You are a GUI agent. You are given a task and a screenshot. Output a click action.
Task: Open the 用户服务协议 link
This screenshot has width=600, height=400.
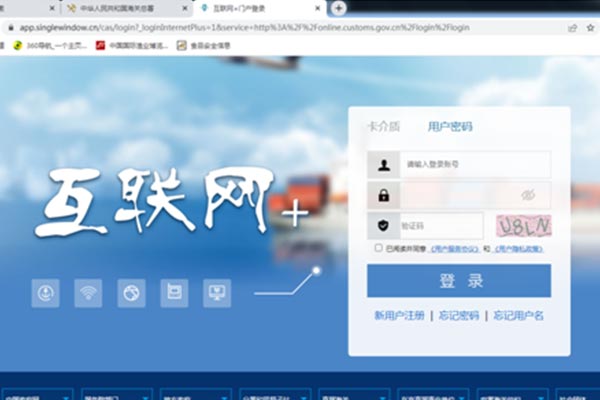pos(454,249)
